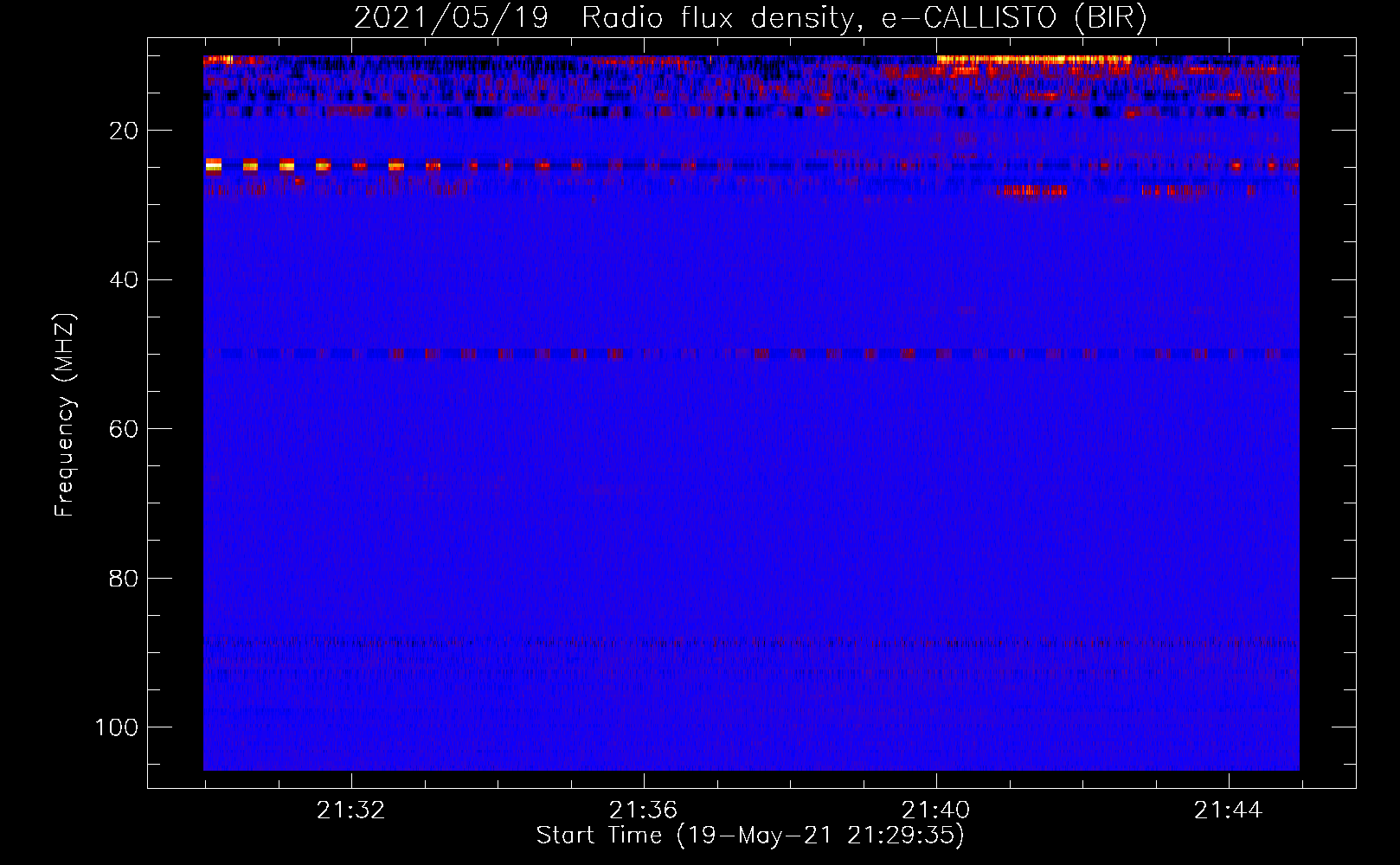Click the 100 MHz frequency tick label
Viewport: 1400px width, 865px height.
[117, 727]
